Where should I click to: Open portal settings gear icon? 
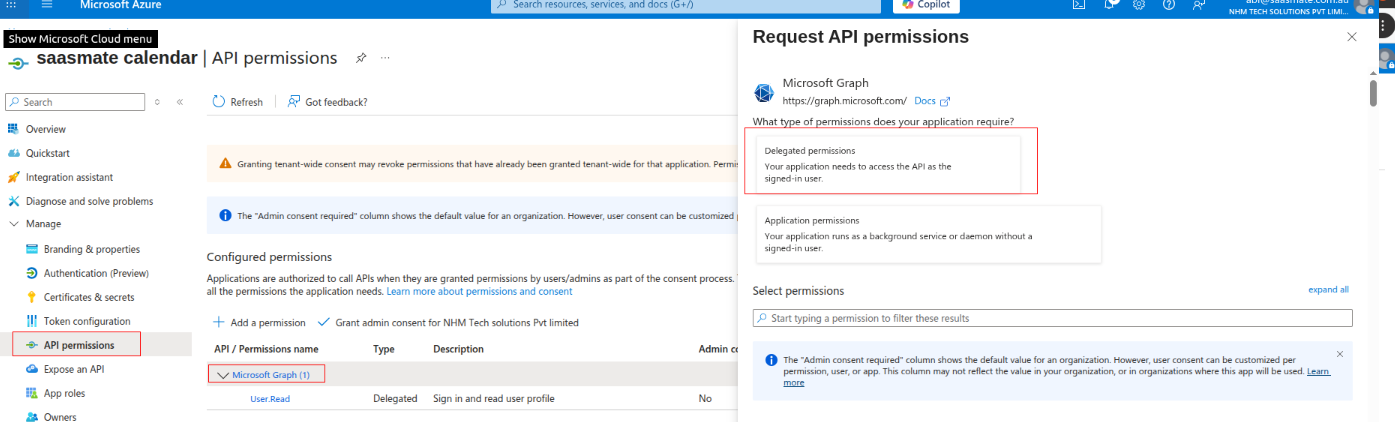coord(1139,5)
